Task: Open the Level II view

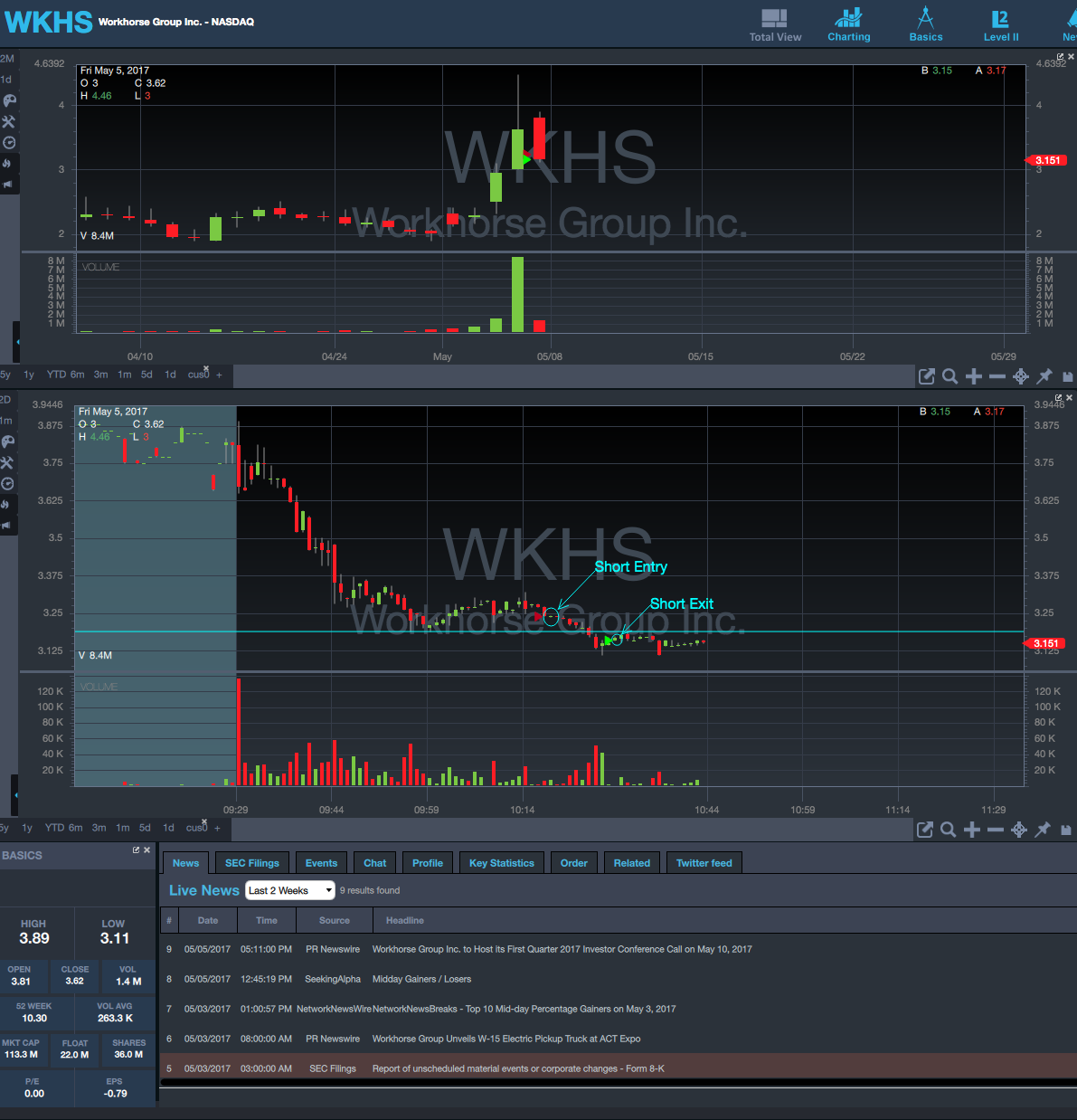Action: 1001,25
